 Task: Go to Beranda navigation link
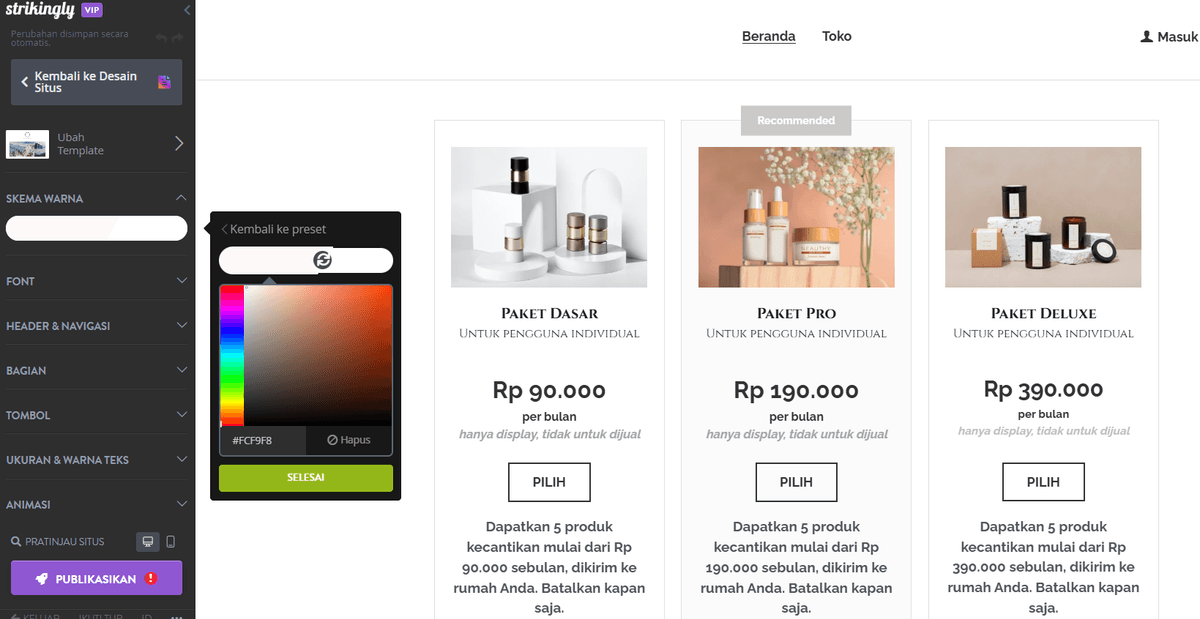tap(769, 36)
